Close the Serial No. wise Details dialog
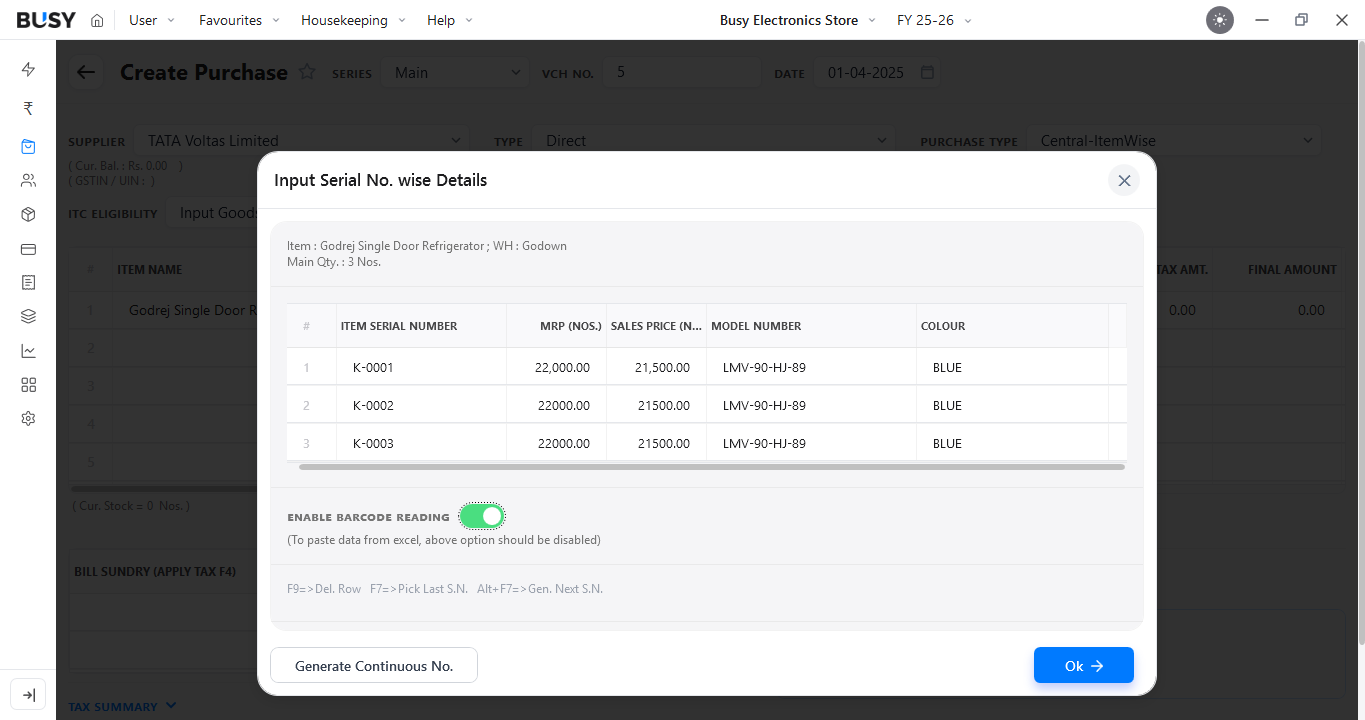Screen dimensions: 1365x720 1124,180
